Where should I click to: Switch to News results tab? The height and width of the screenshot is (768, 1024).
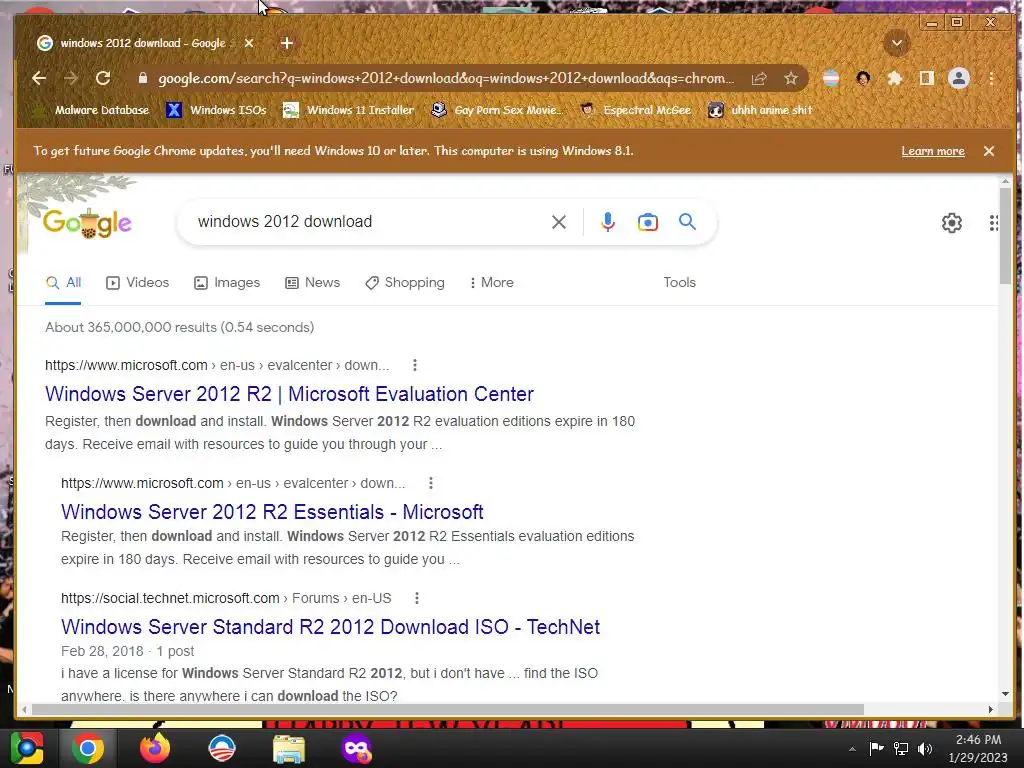[x=313, y=283]
